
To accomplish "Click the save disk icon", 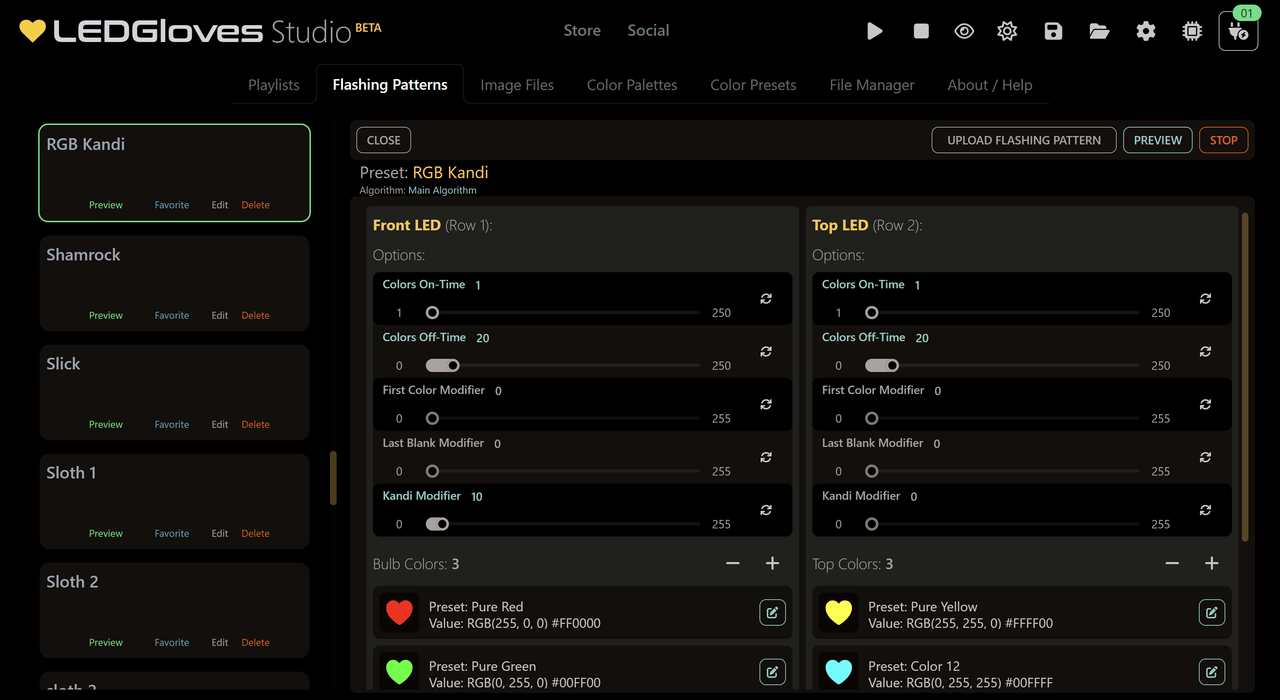I will (x=1053, y=31).
